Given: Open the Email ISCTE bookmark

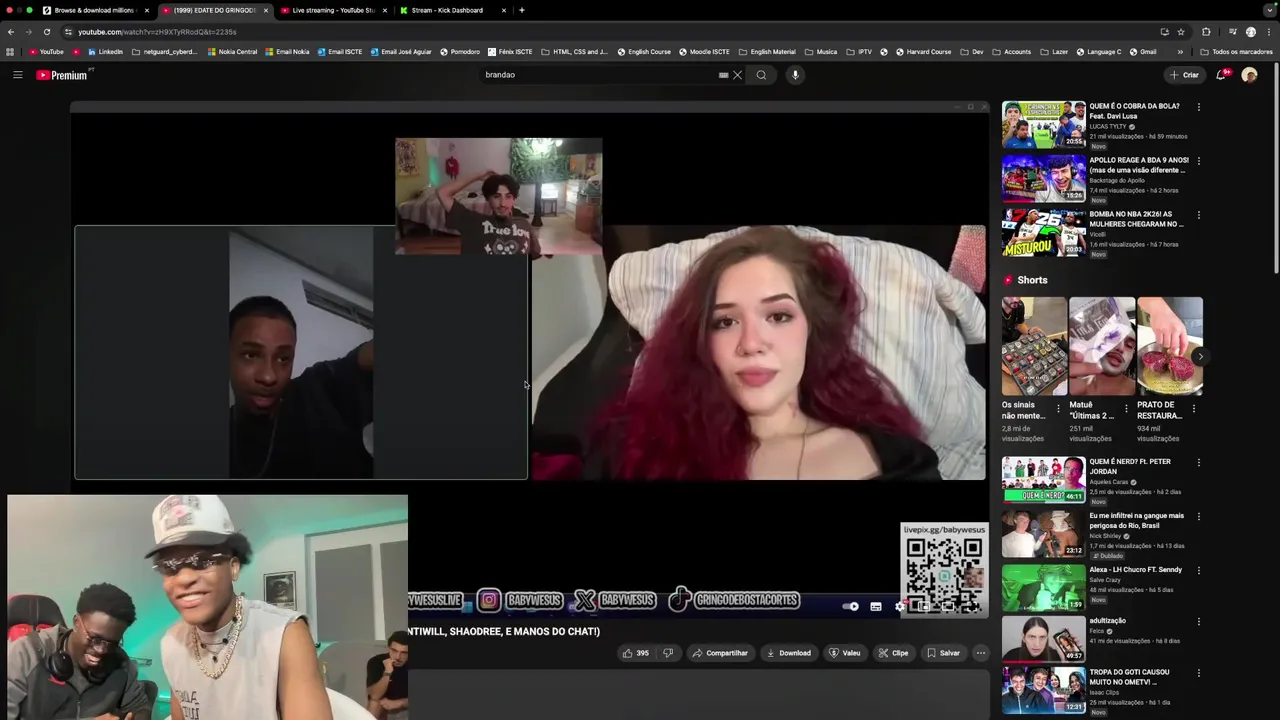Looking at the screenshot, I should click(x=340, y=52).
